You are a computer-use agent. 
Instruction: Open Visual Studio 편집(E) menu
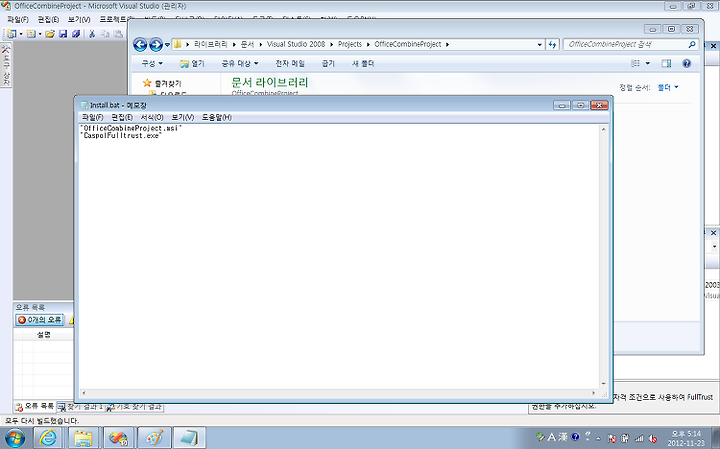[48, 19]
